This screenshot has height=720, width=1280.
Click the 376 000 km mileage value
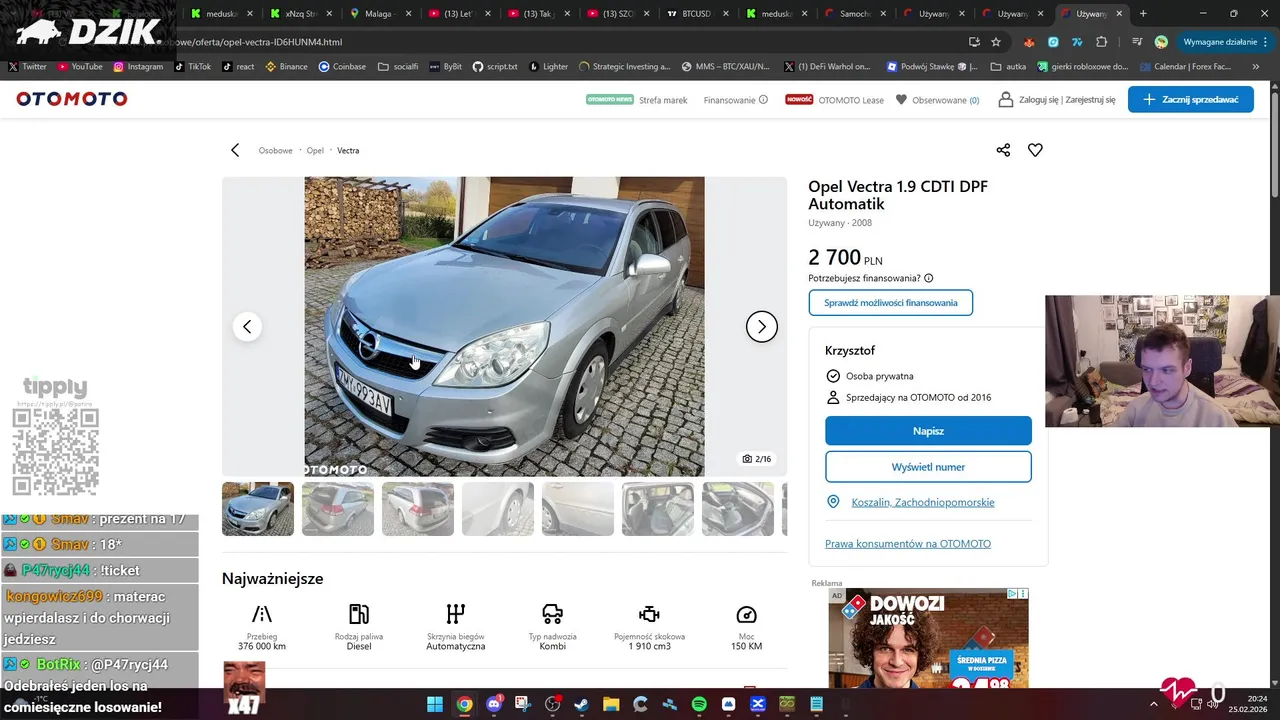(x=262, y=646)
